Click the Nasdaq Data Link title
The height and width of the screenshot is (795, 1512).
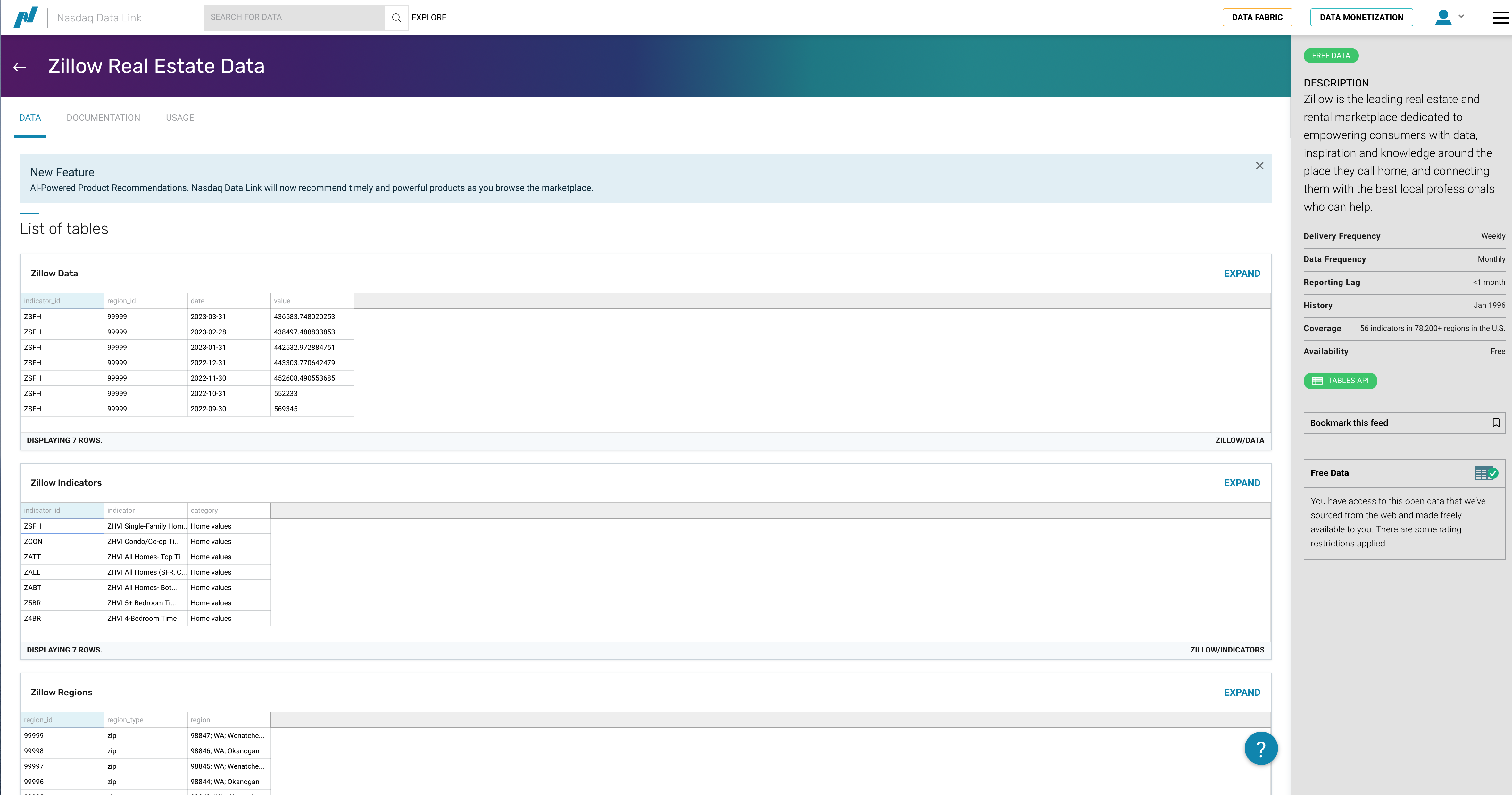tap(99, 18)
